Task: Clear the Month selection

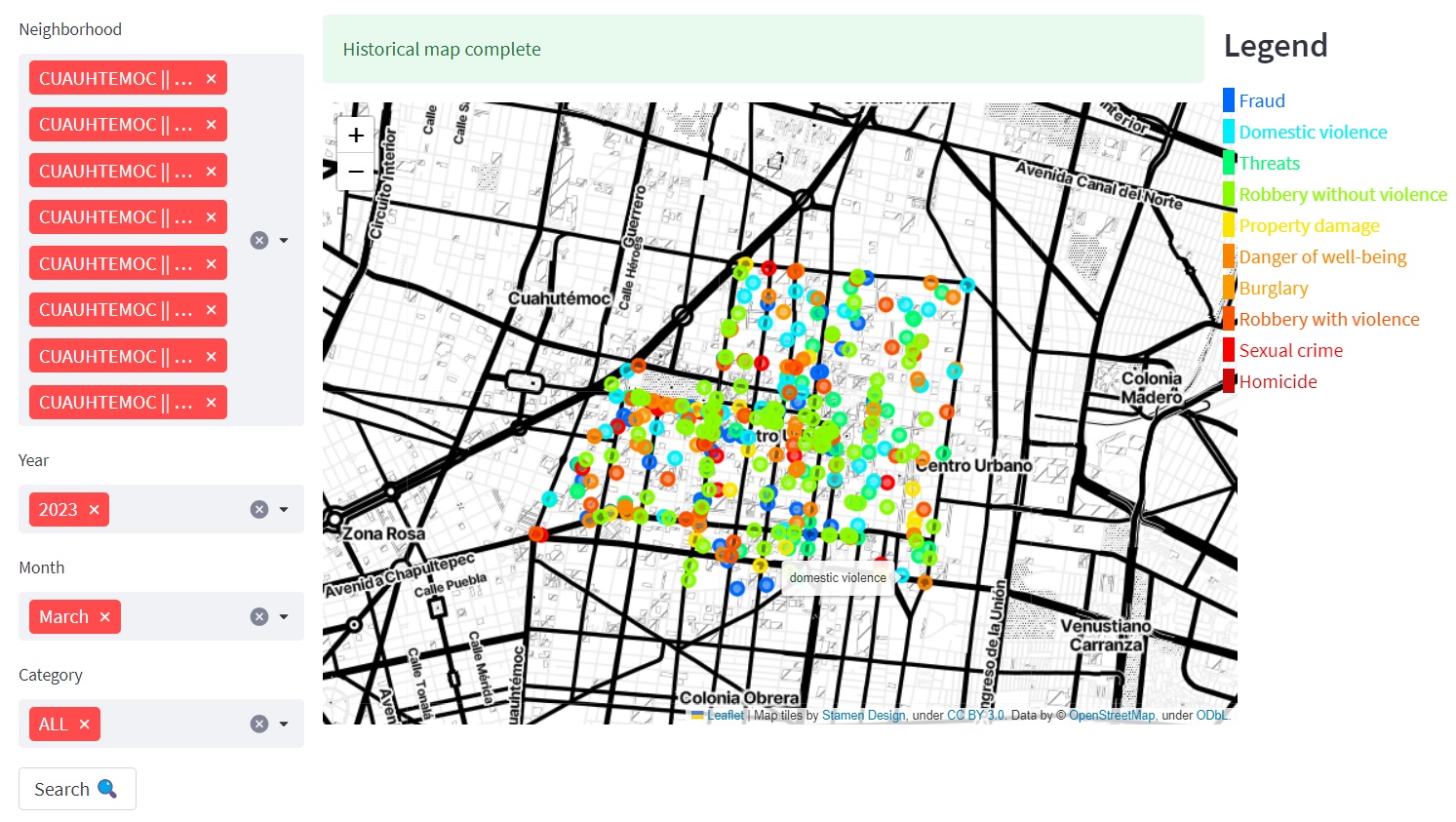Action: point(258,616)
